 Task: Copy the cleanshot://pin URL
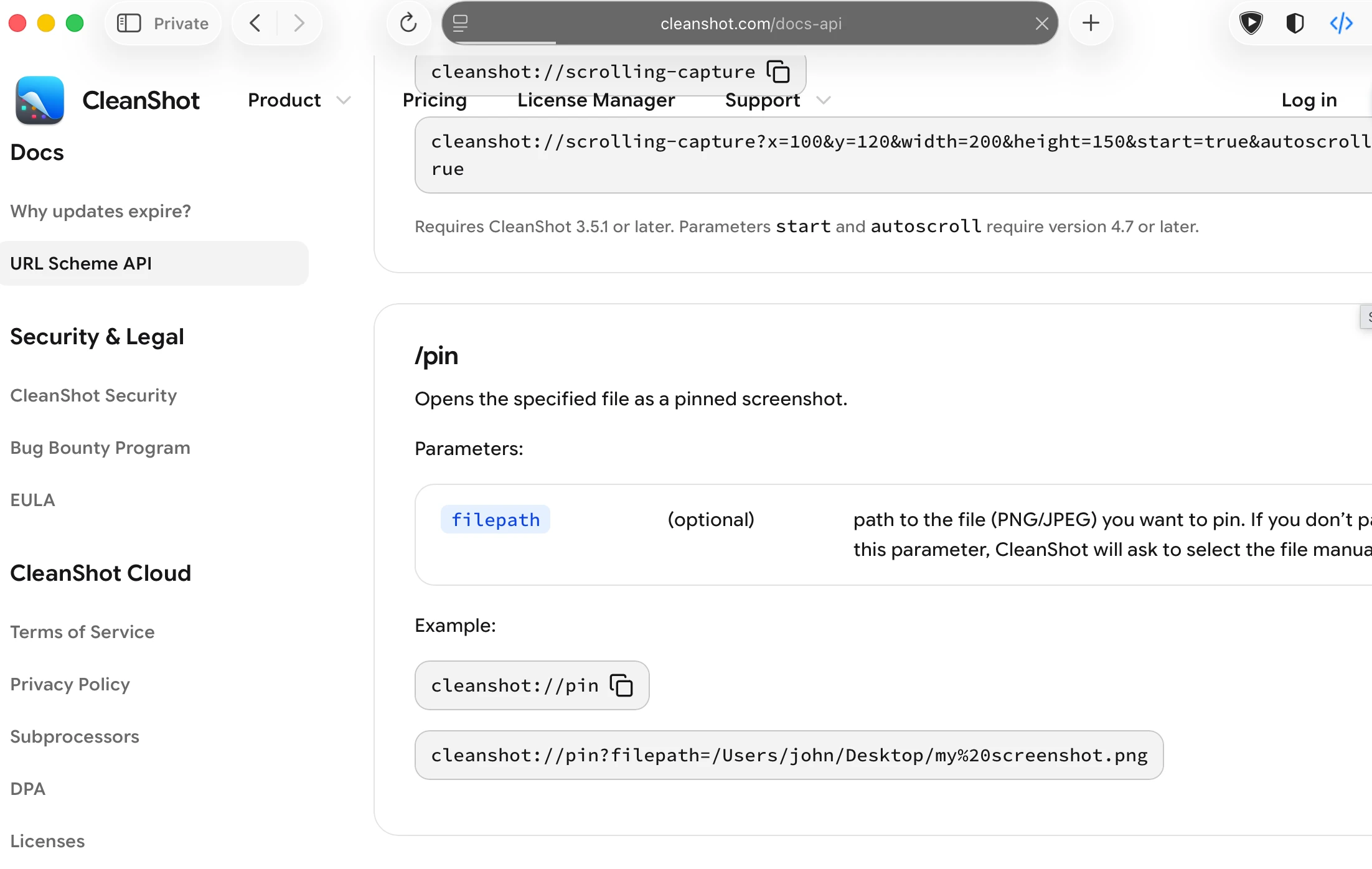[621, 685]
